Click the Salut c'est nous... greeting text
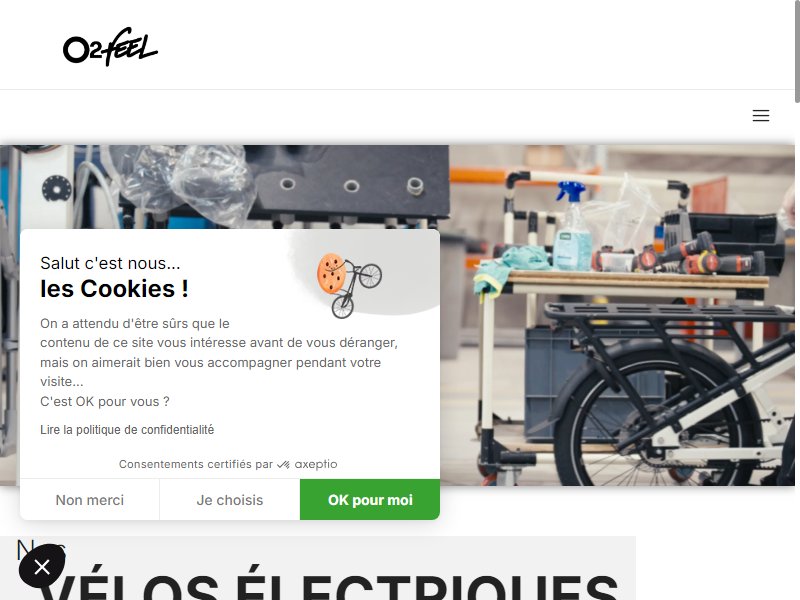Image resolution: width=800 pixels, height=600 pixels. coord(110,263)
